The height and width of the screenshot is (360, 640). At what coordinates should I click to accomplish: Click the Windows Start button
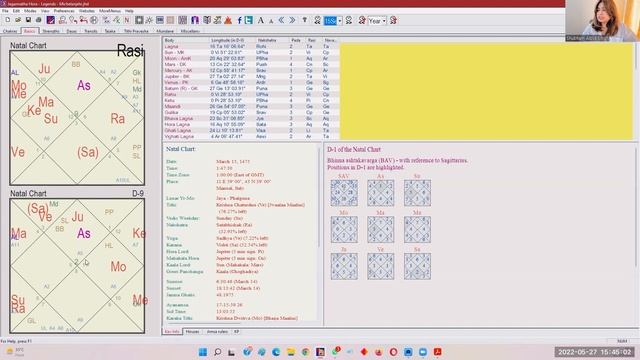click(x=203, y=352)
